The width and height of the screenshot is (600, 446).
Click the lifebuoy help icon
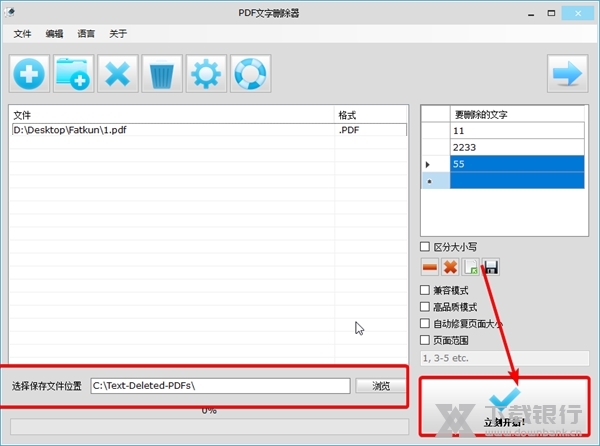click(x=251, y=73)
